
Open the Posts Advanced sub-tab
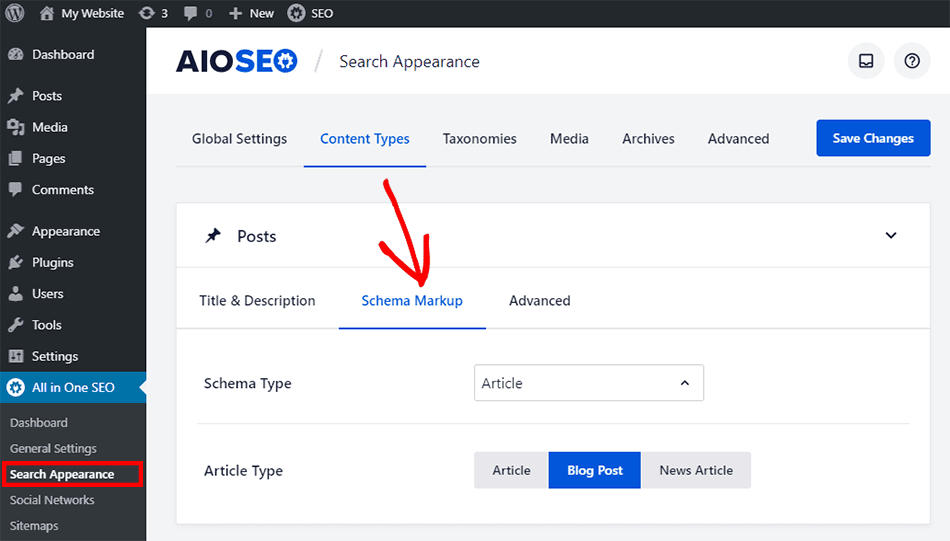coord(539,300)
